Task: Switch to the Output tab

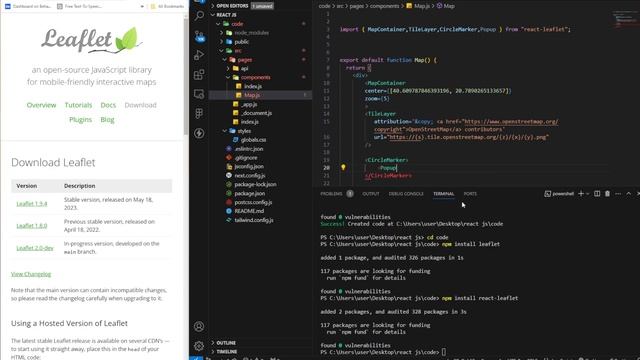Action: pos(371,193)
